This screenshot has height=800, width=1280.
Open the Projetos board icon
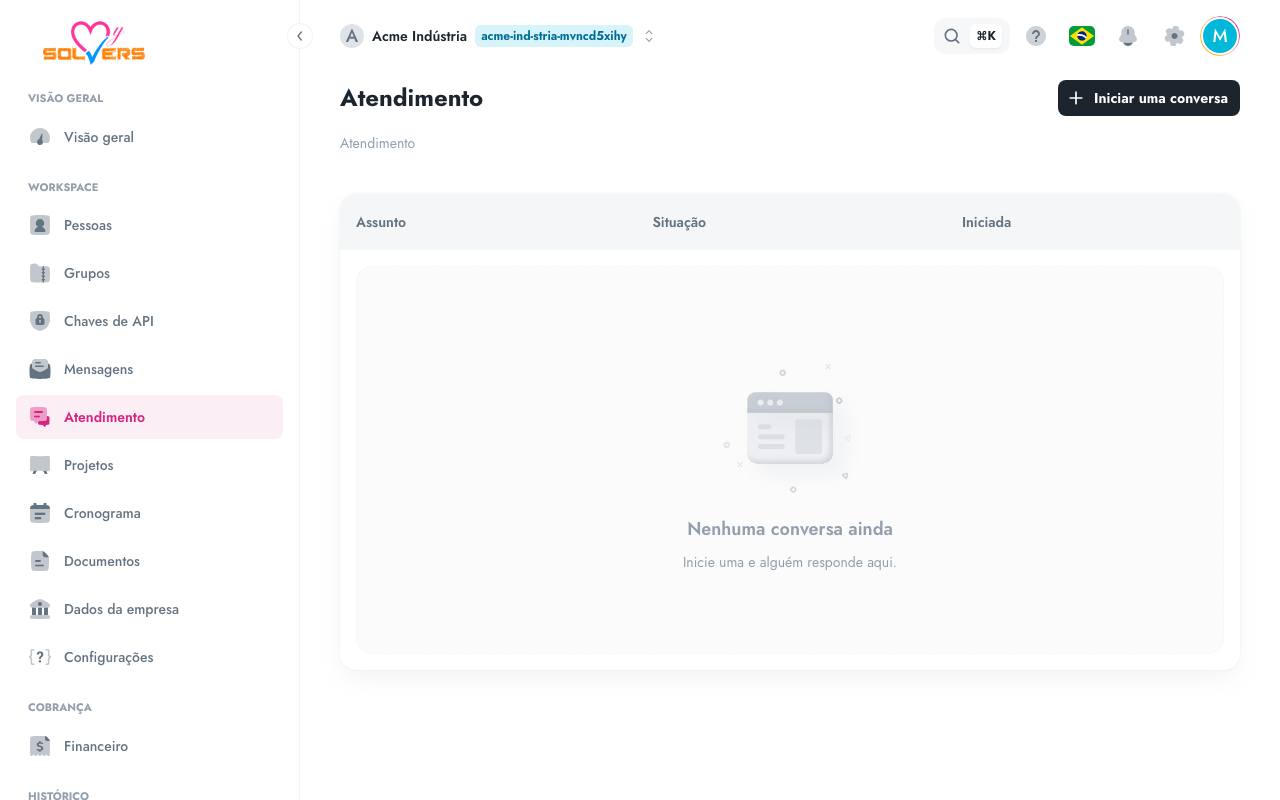pos(40,465)
